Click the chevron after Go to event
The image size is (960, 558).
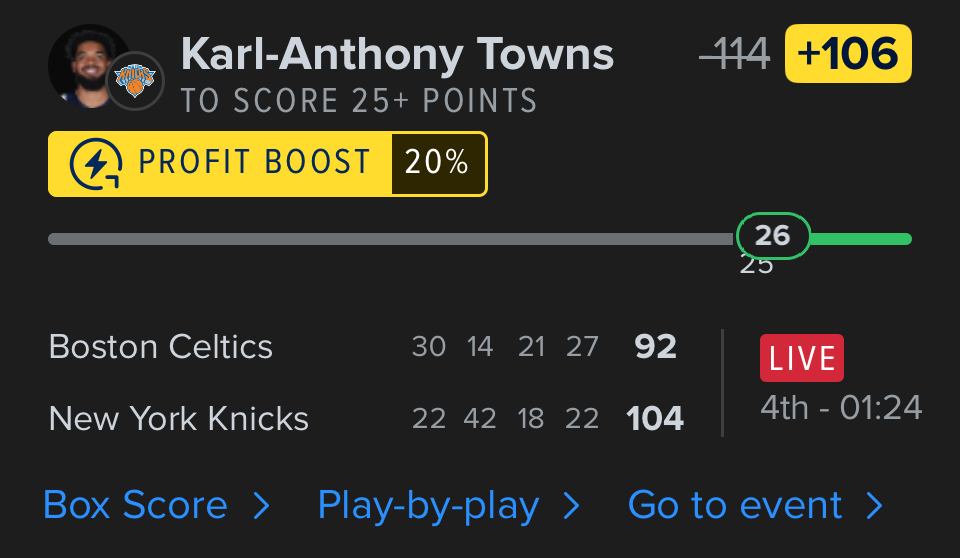click(x=875, y=506)
